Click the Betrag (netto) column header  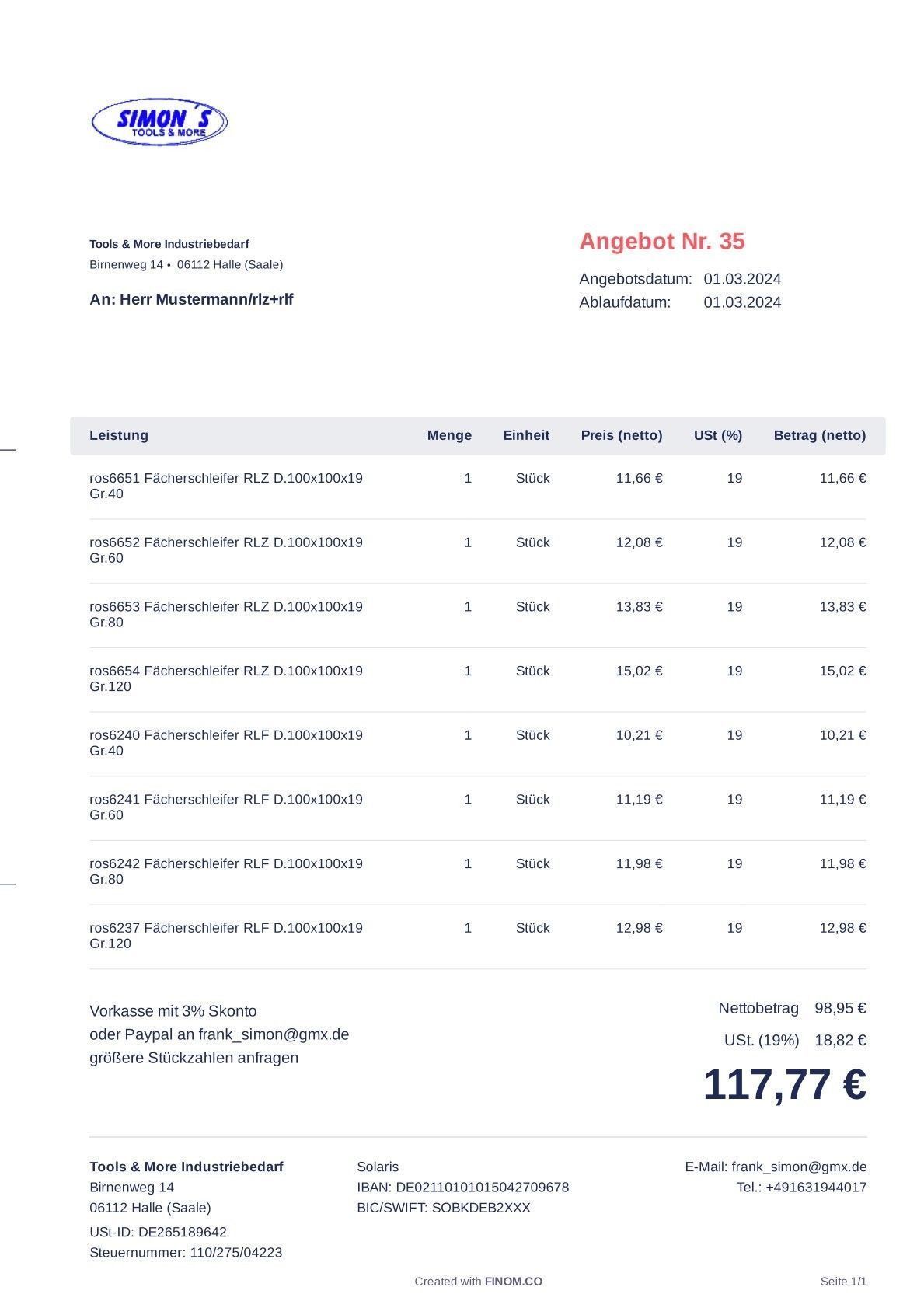coord(819,435)
